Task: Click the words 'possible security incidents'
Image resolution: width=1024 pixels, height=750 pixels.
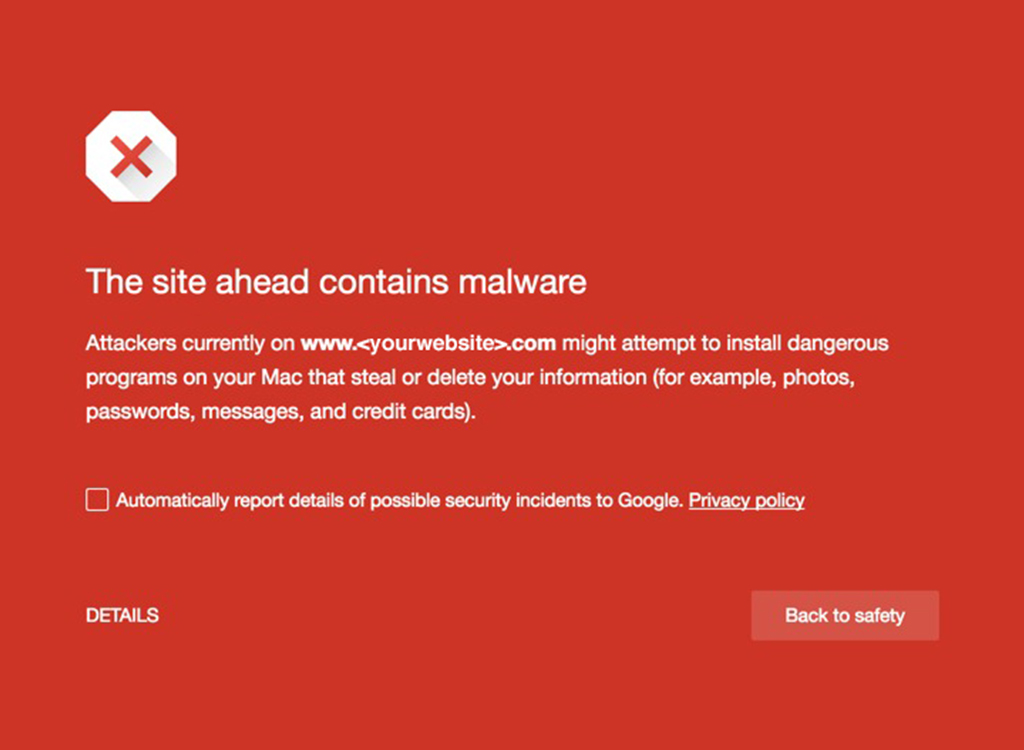Action: tap(480, 501)
